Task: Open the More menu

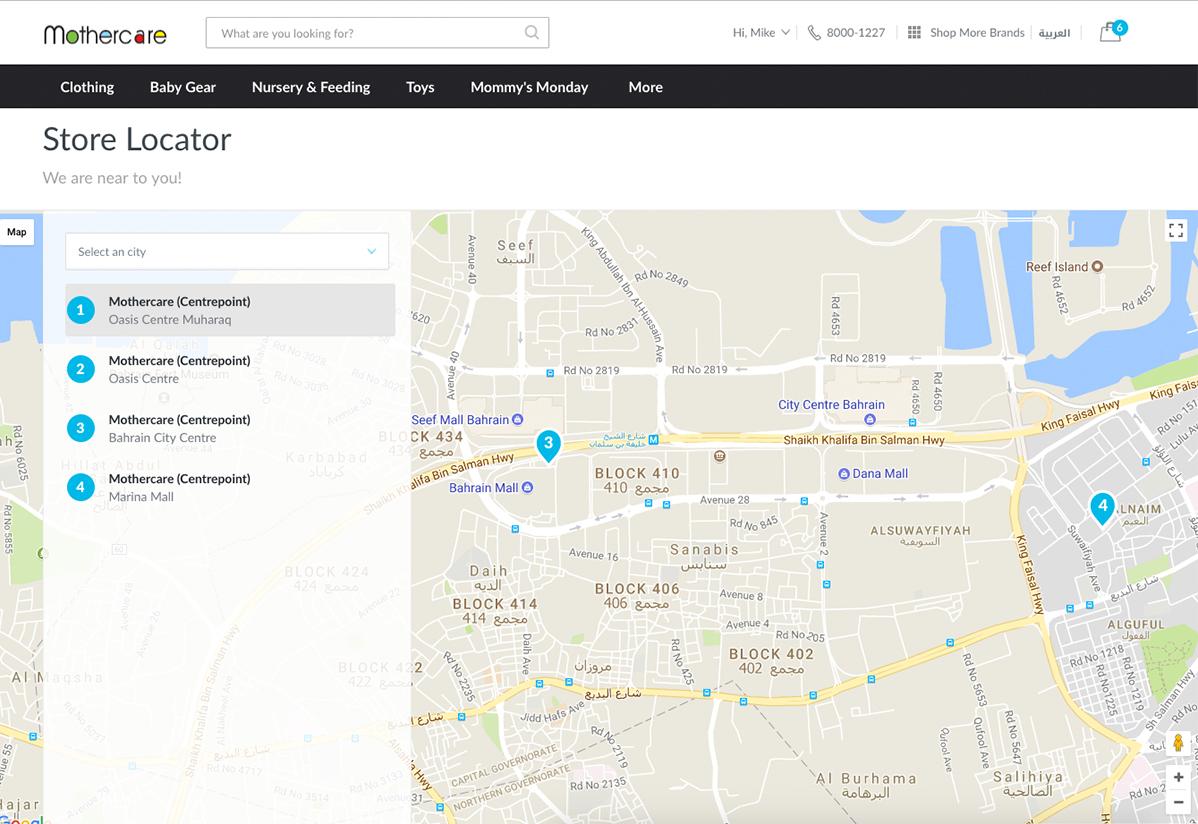Action: (646, 87)
